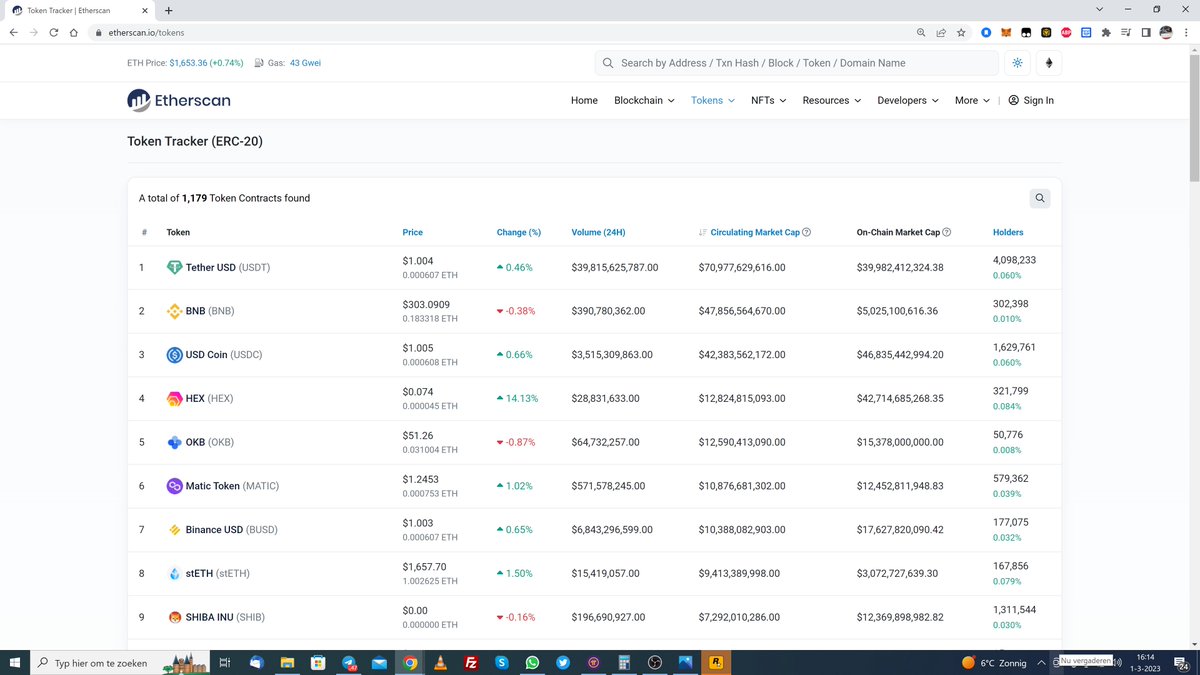The image size is (1200, 675).
Task: Toggle the site theme sun icon
Action: click(x=1018, y=63)
